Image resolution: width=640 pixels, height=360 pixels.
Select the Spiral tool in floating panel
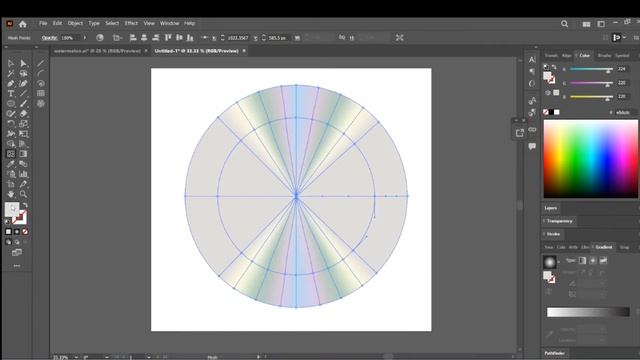(41, 83)
